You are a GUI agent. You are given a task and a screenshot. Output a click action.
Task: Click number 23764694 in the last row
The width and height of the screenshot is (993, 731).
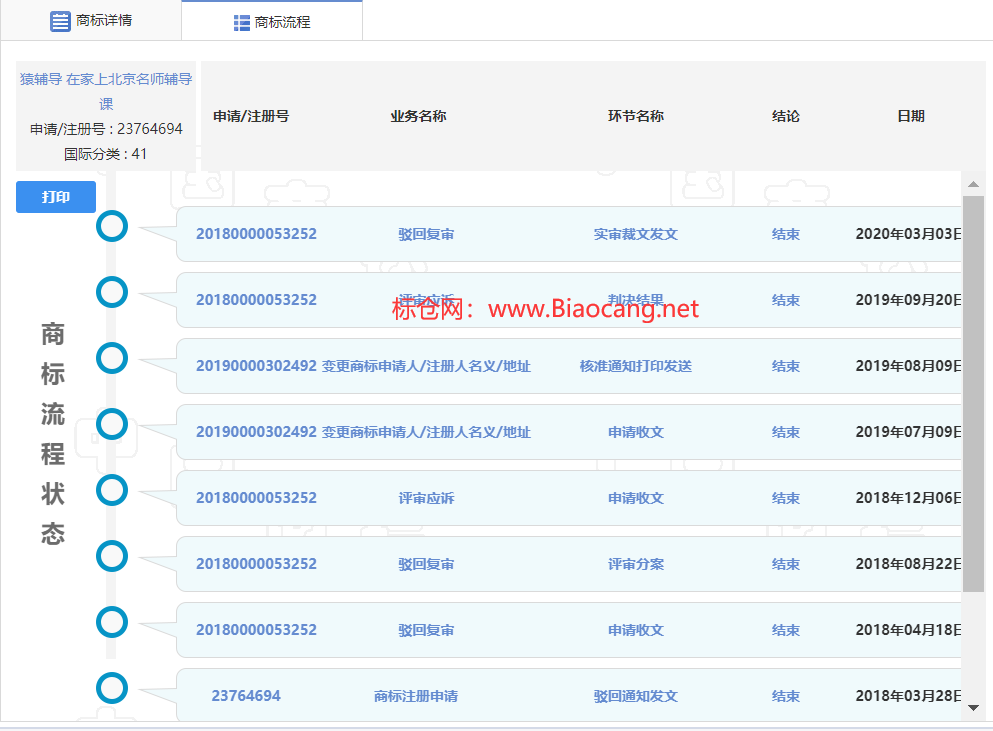[246, 696]
